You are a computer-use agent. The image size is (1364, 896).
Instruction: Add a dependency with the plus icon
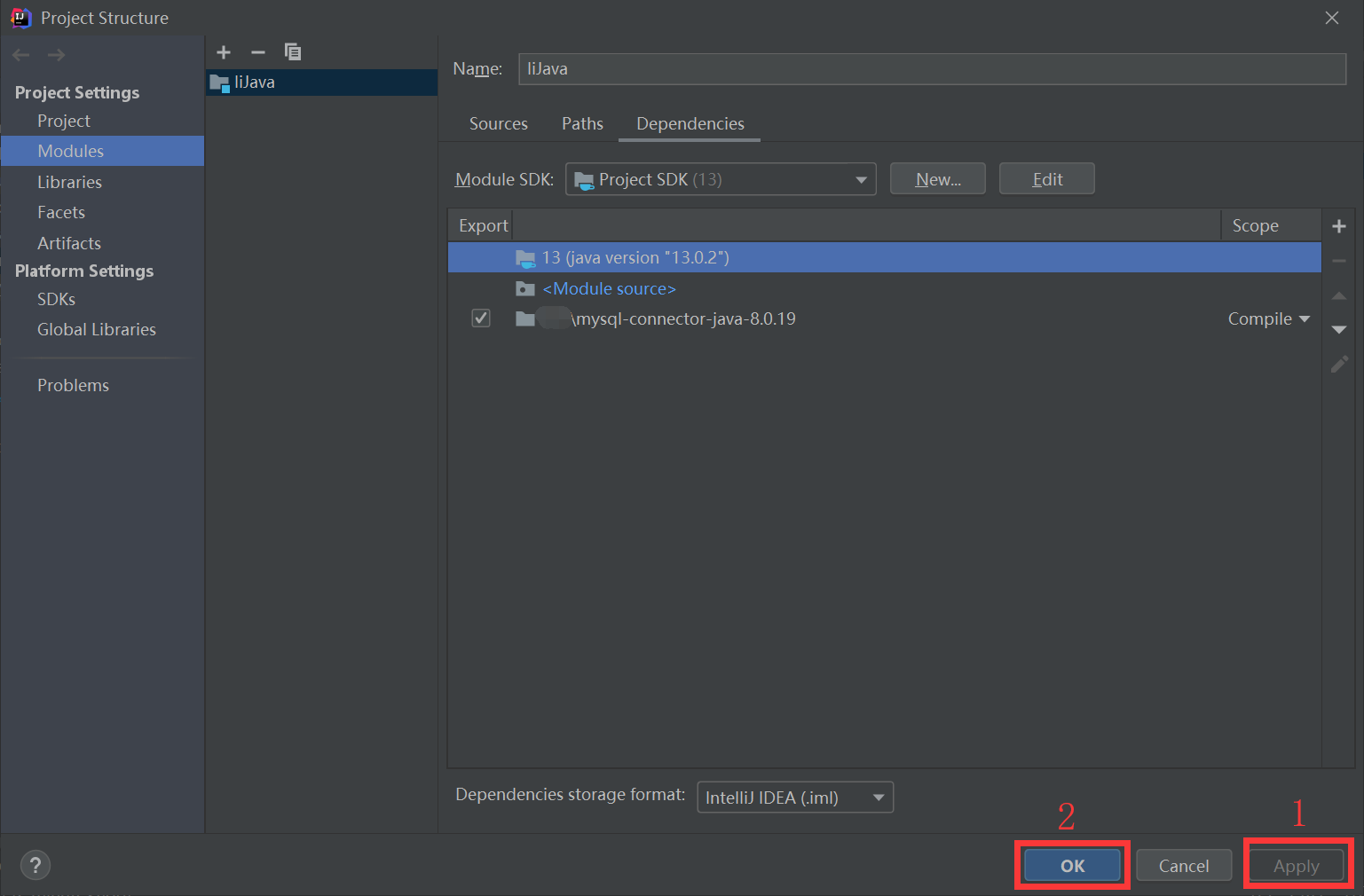click(x=1339, y=226)
